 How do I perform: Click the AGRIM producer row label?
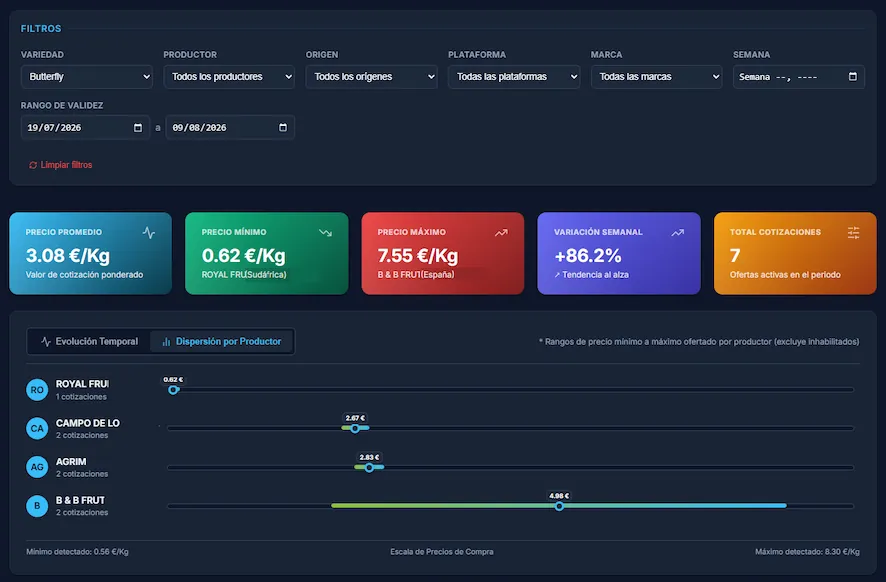[71, 462]
